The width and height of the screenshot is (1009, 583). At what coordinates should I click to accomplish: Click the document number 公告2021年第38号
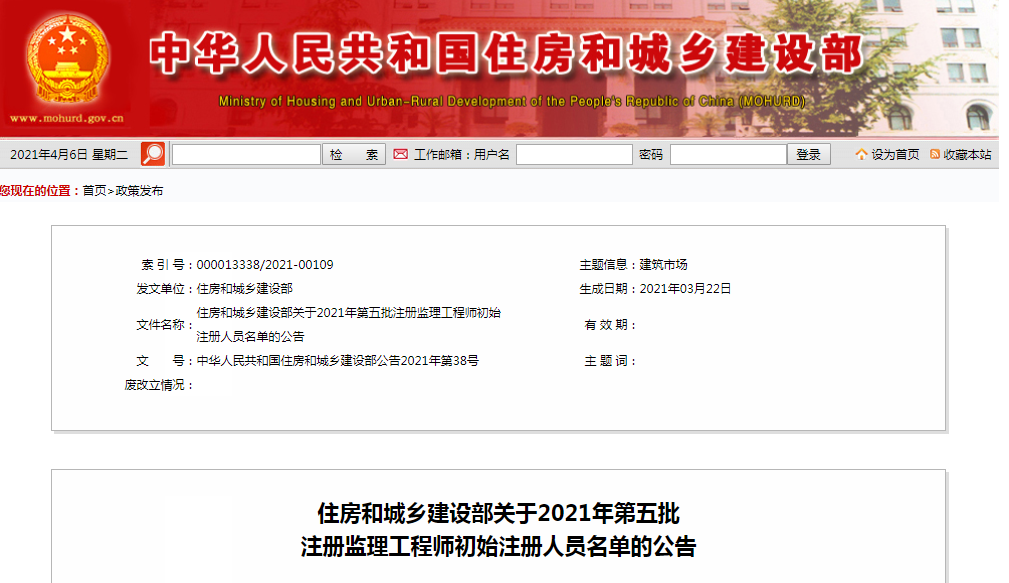tap(427, 361)
